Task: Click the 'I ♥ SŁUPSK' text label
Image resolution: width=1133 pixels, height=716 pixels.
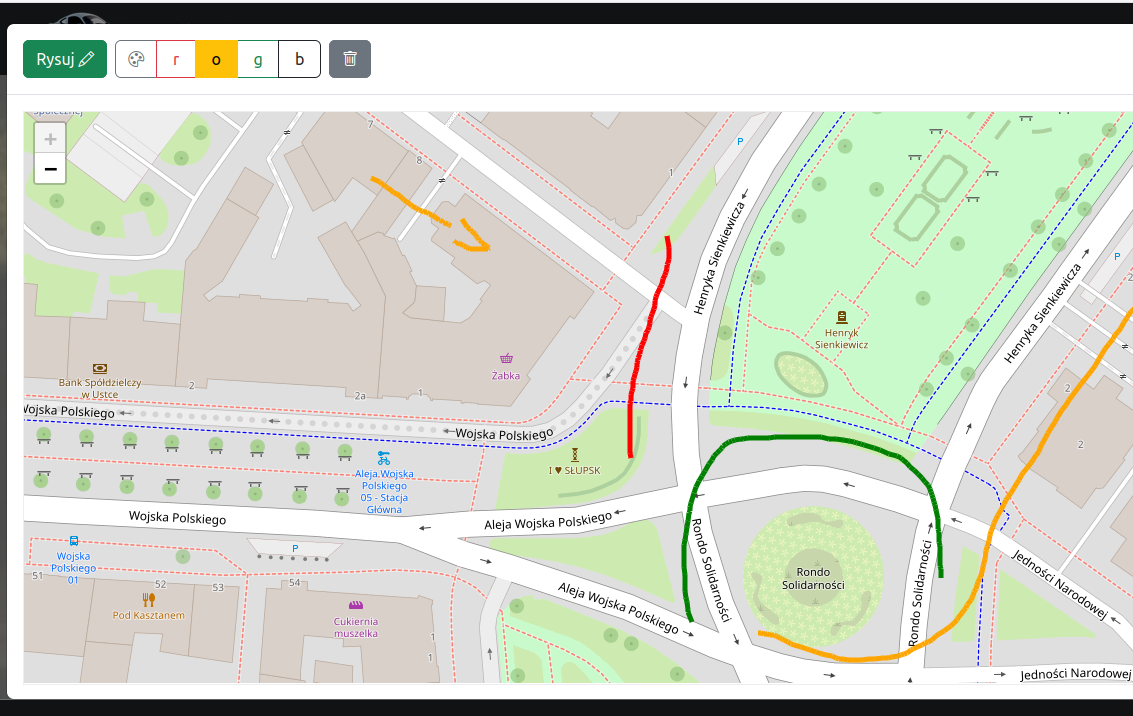Action: tap(574, 470)
